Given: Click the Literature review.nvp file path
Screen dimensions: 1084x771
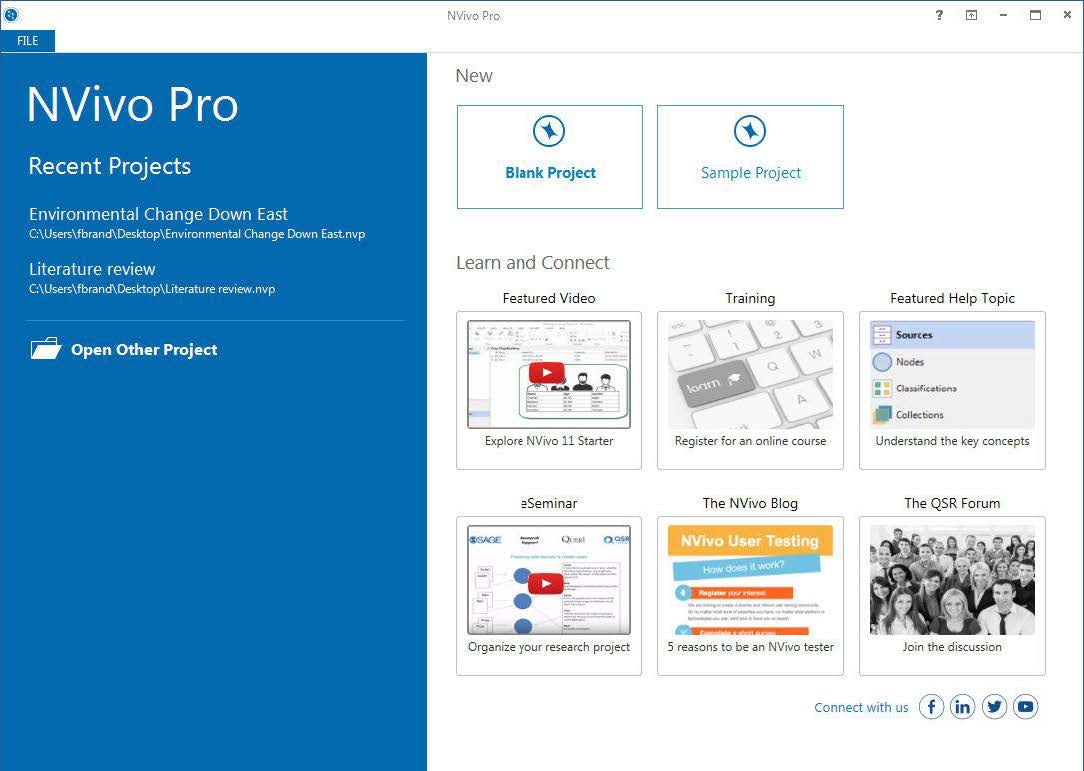Looking at the screenshot, I should (152, 289).
